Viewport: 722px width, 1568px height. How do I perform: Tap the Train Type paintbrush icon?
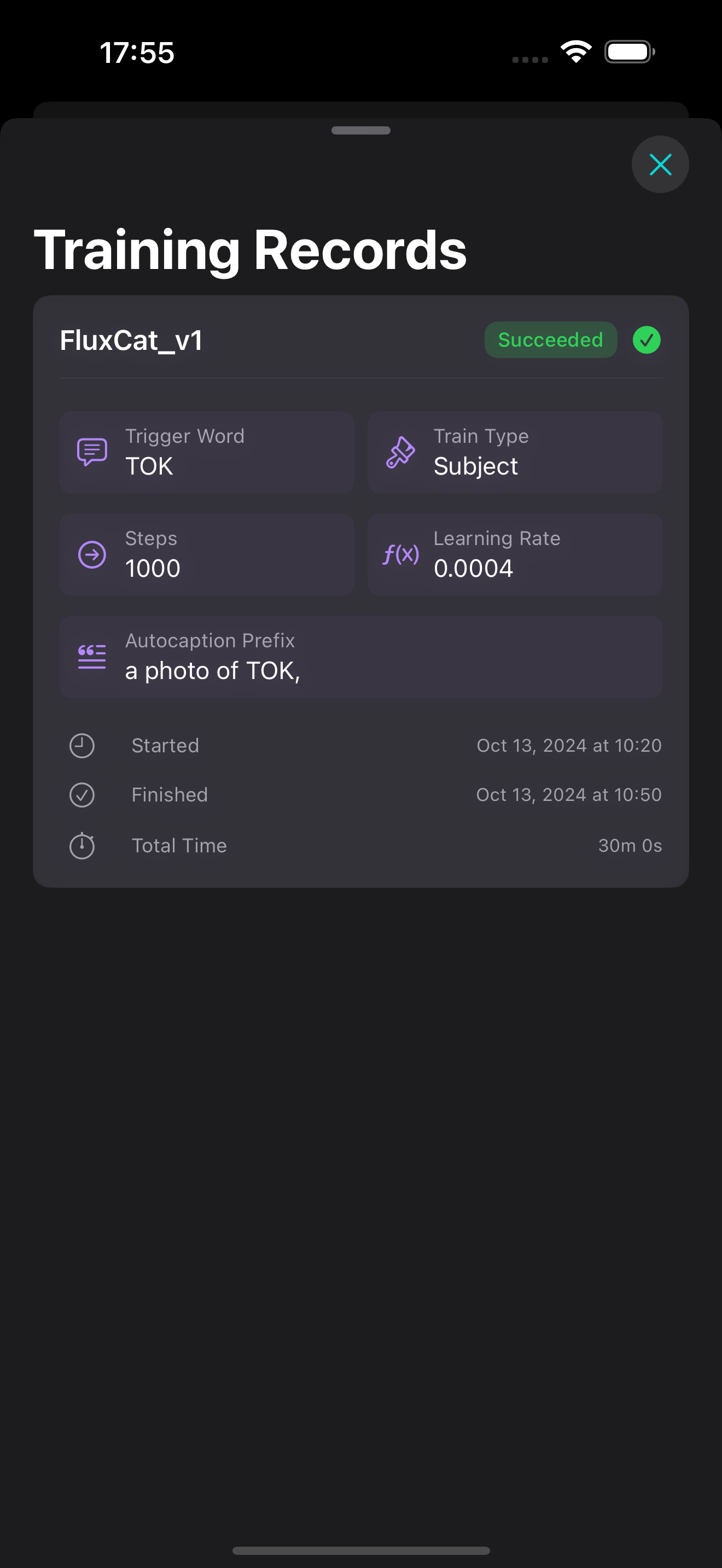click(x=400, y=452)
